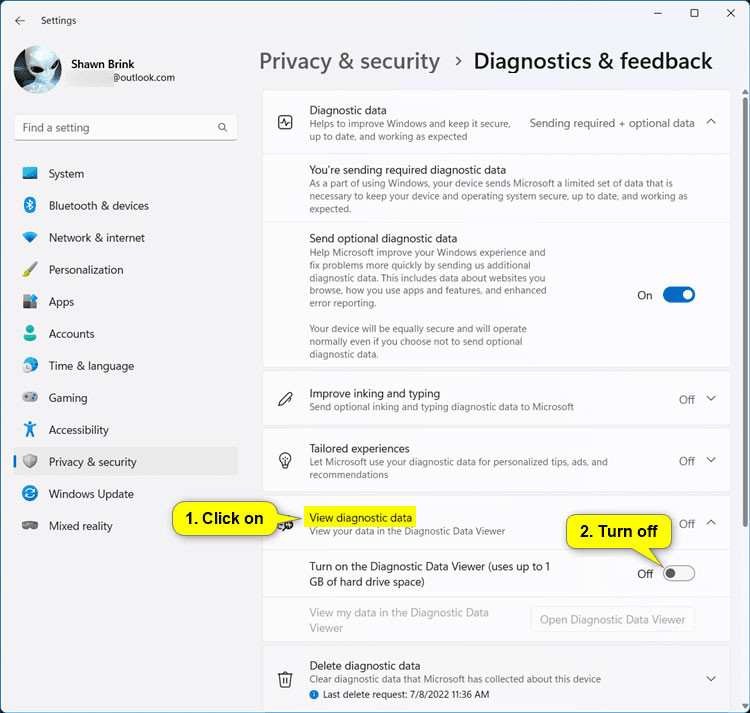The width and height of the screenshot is (750, 713).
Task: Click the search magnifier icon
Action: (222, 128)
